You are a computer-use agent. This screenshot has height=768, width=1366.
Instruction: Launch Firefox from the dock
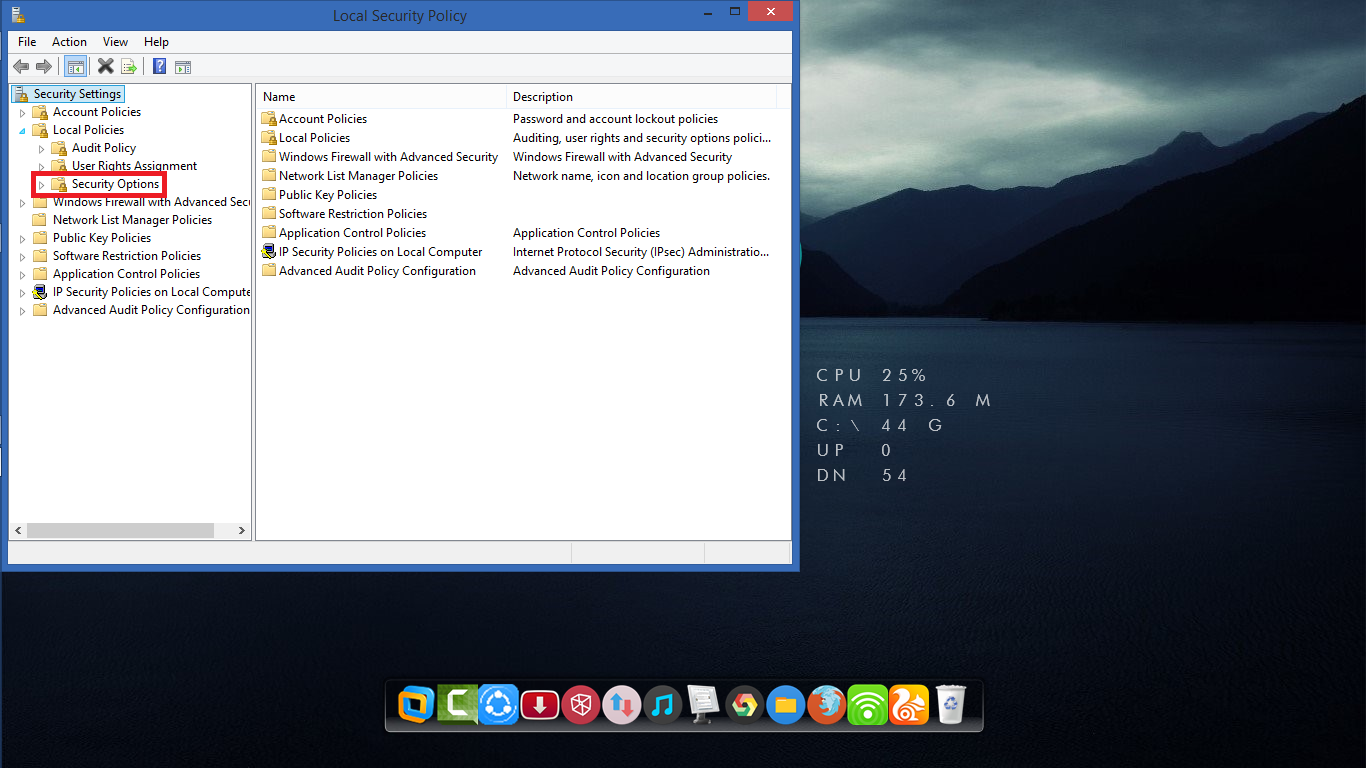tap(826, 705)
